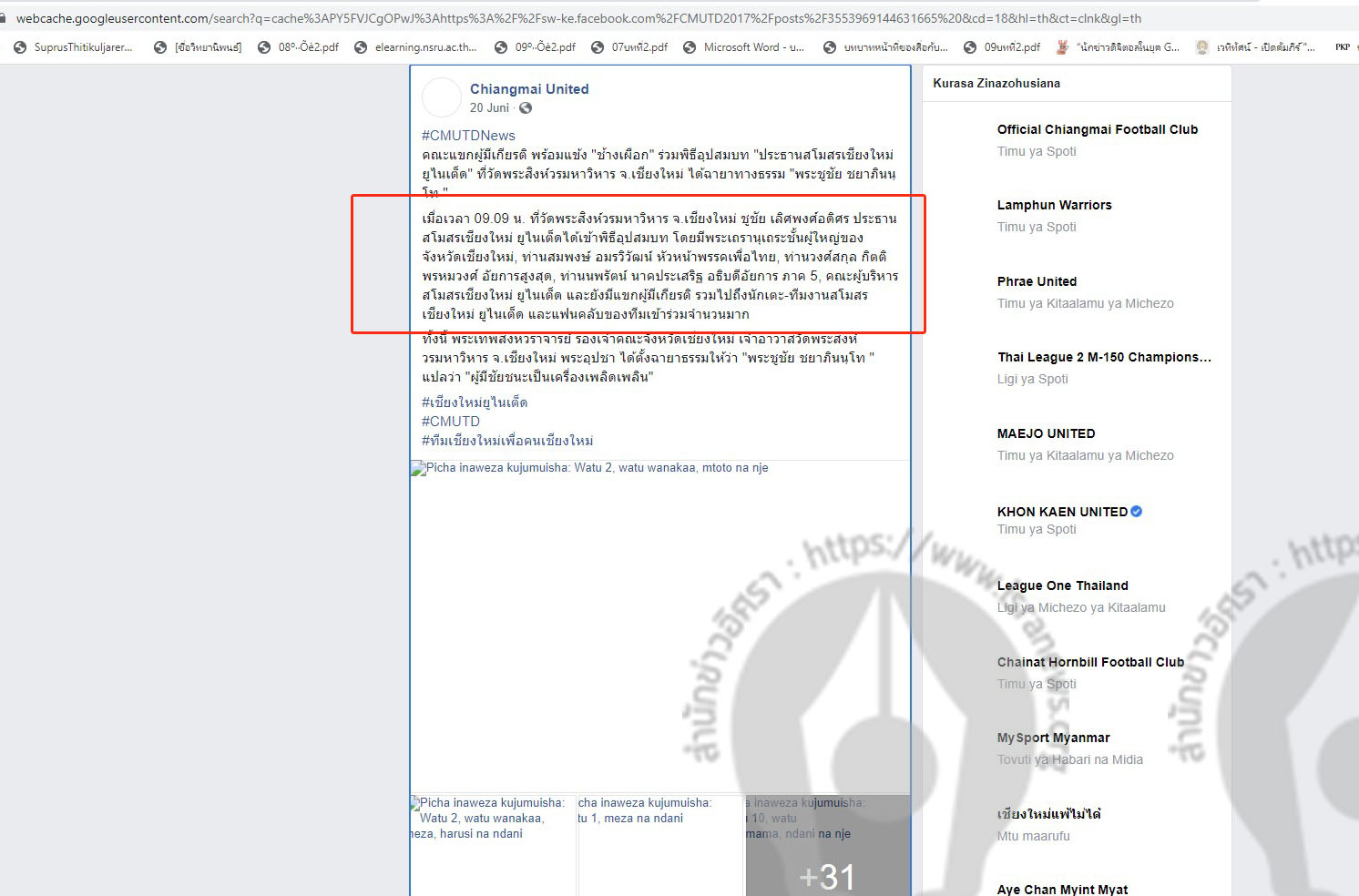The height and width of the screenshot is (896, 1359).
Task: Click the globe icon of SuprusThitikuljarer bookmark
Action: tap(20, 47)
